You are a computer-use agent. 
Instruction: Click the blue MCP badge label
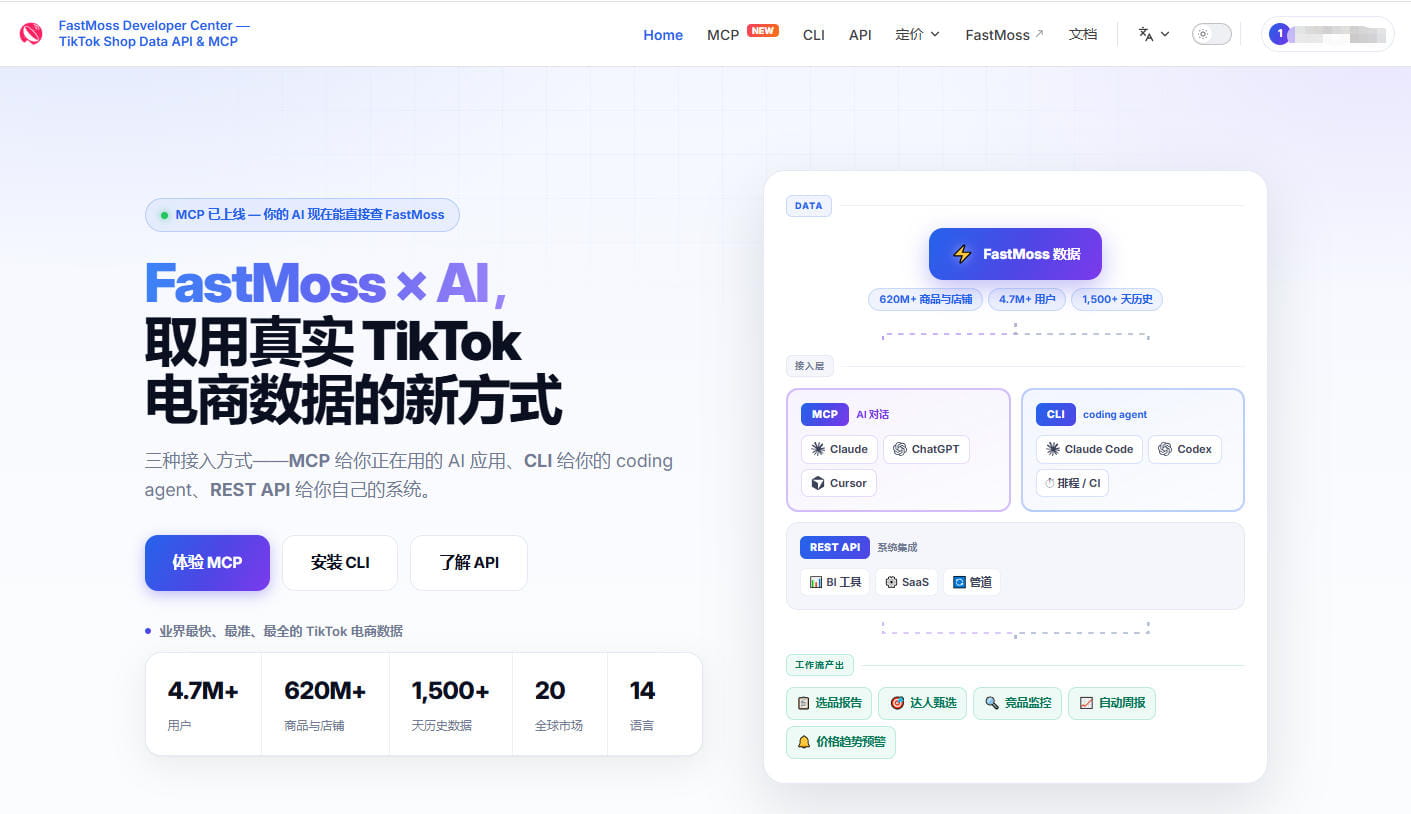point(825,414)
